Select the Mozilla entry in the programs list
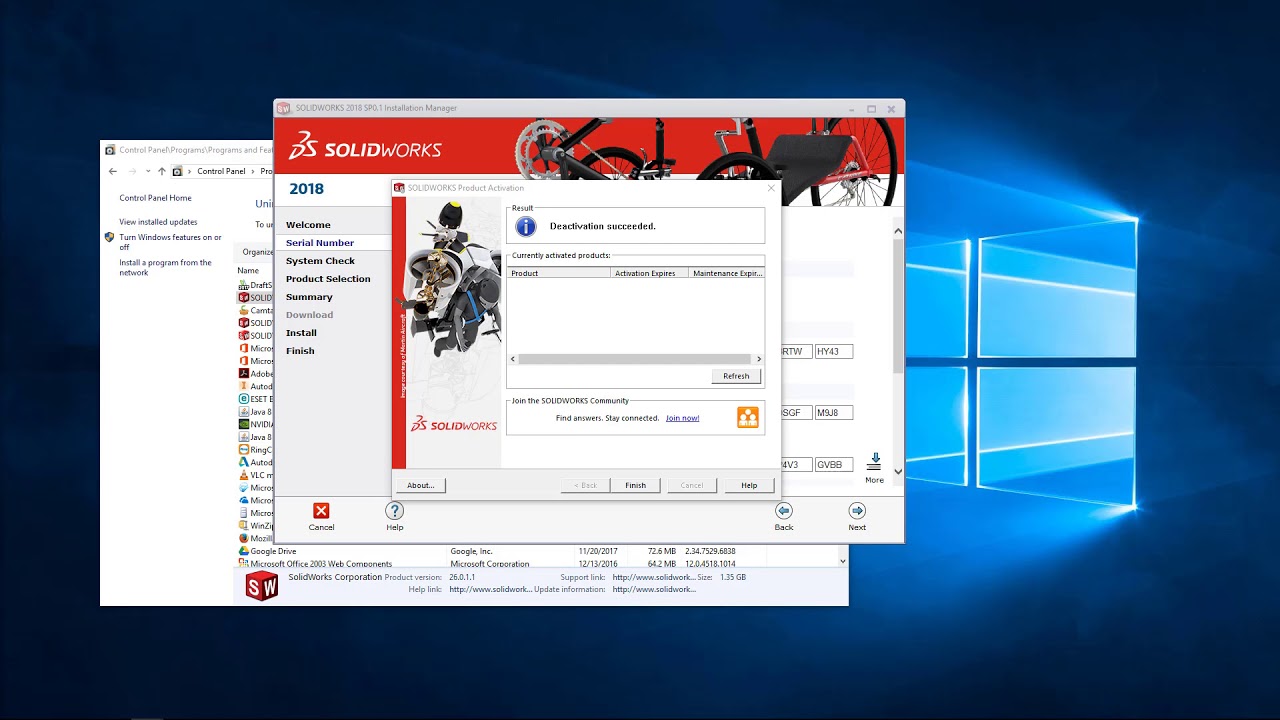Screen dimensions: 1280x720 point(255,538)
